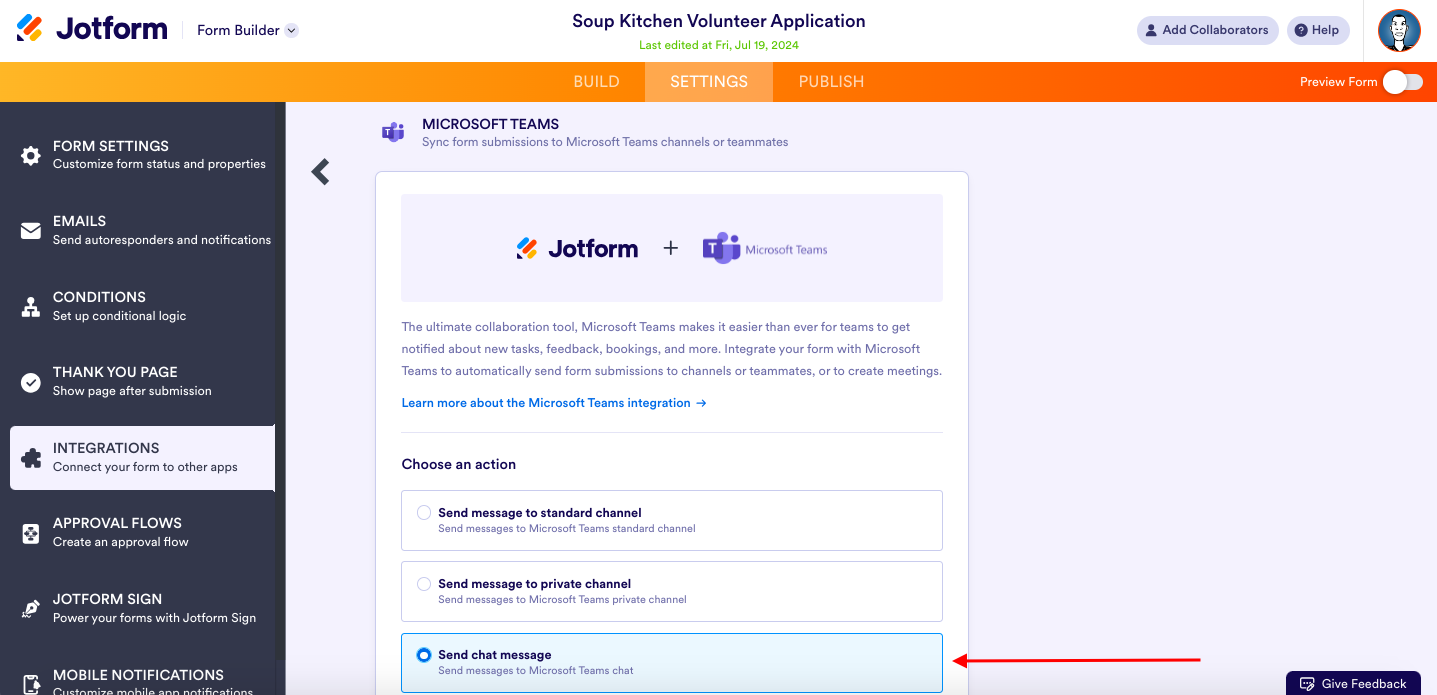The height and width of the screenshot is (695, 1437).
Task: Click the Soup Kitchen Volunteer Application title
Action: point(719,21)
